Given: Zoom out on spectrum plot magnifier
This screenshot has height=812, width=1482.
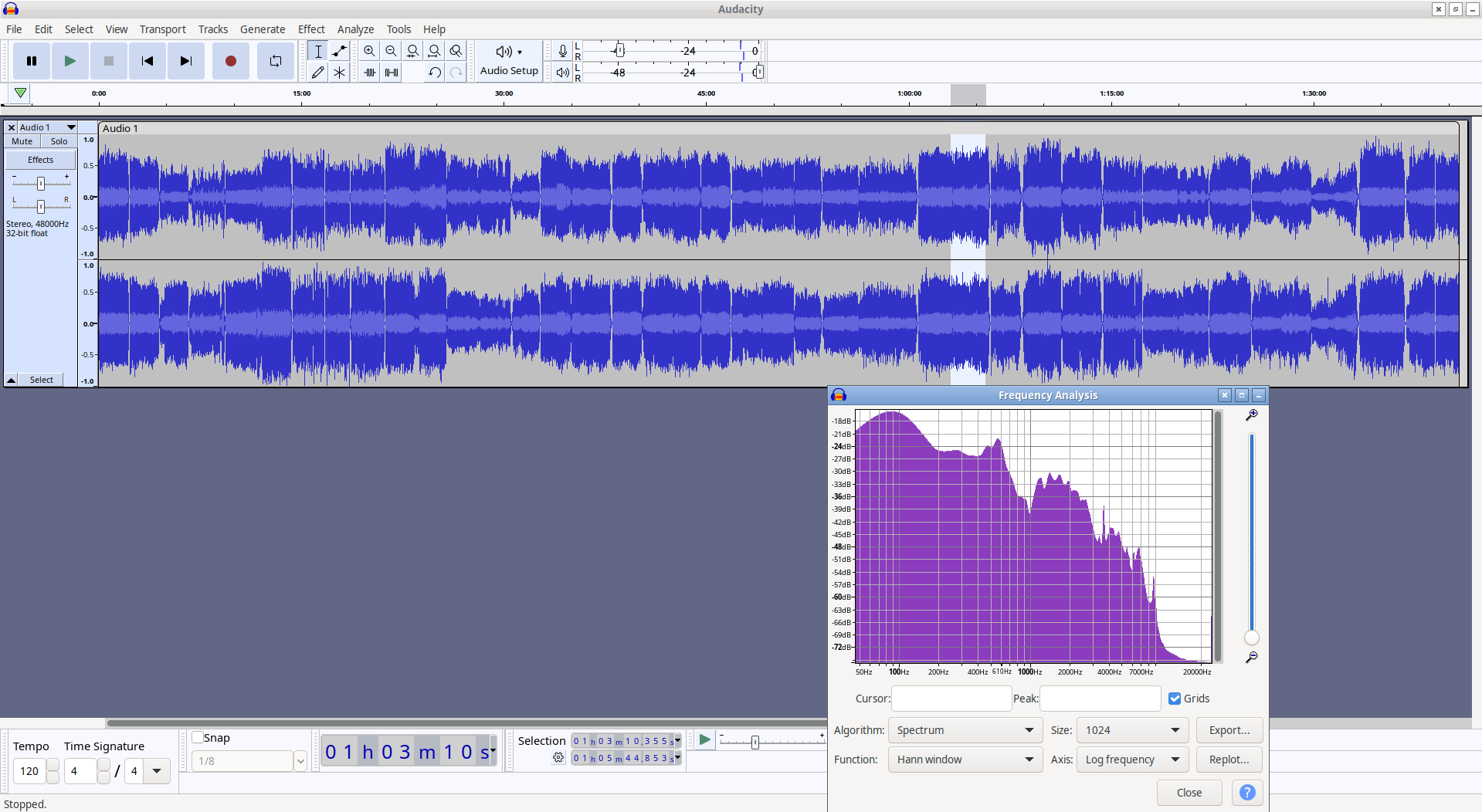Looking at the screenshot, I should pyautogui.click(x=1252, y=658).
